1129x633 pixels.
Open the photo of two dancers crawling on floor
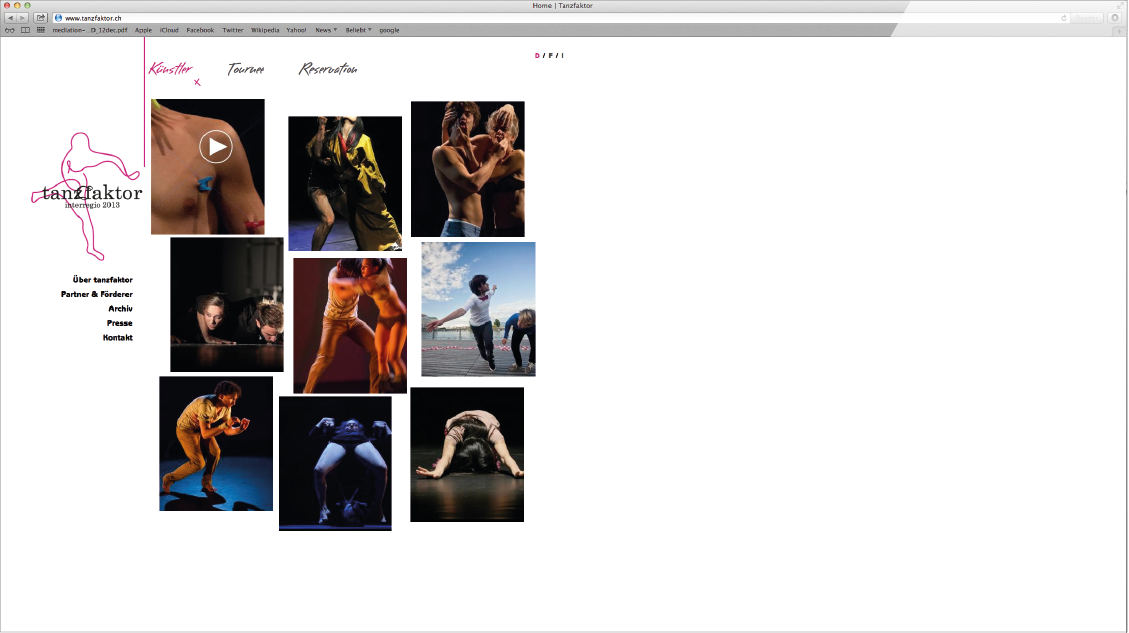(227, 305)
